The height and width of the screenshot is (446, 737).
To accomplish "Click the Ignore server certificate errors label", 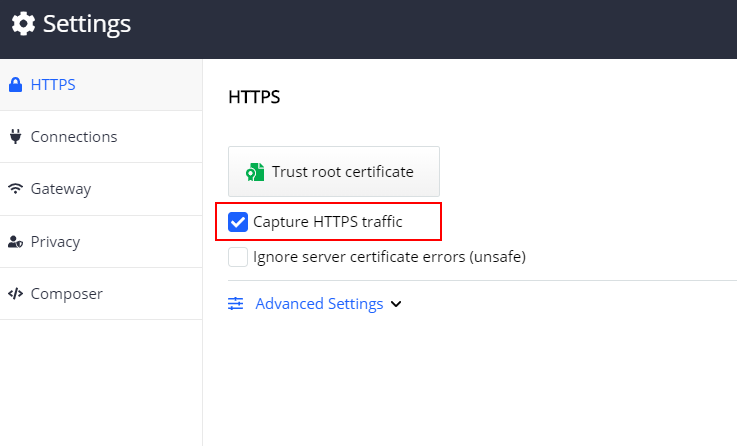I will coord(389,257).
